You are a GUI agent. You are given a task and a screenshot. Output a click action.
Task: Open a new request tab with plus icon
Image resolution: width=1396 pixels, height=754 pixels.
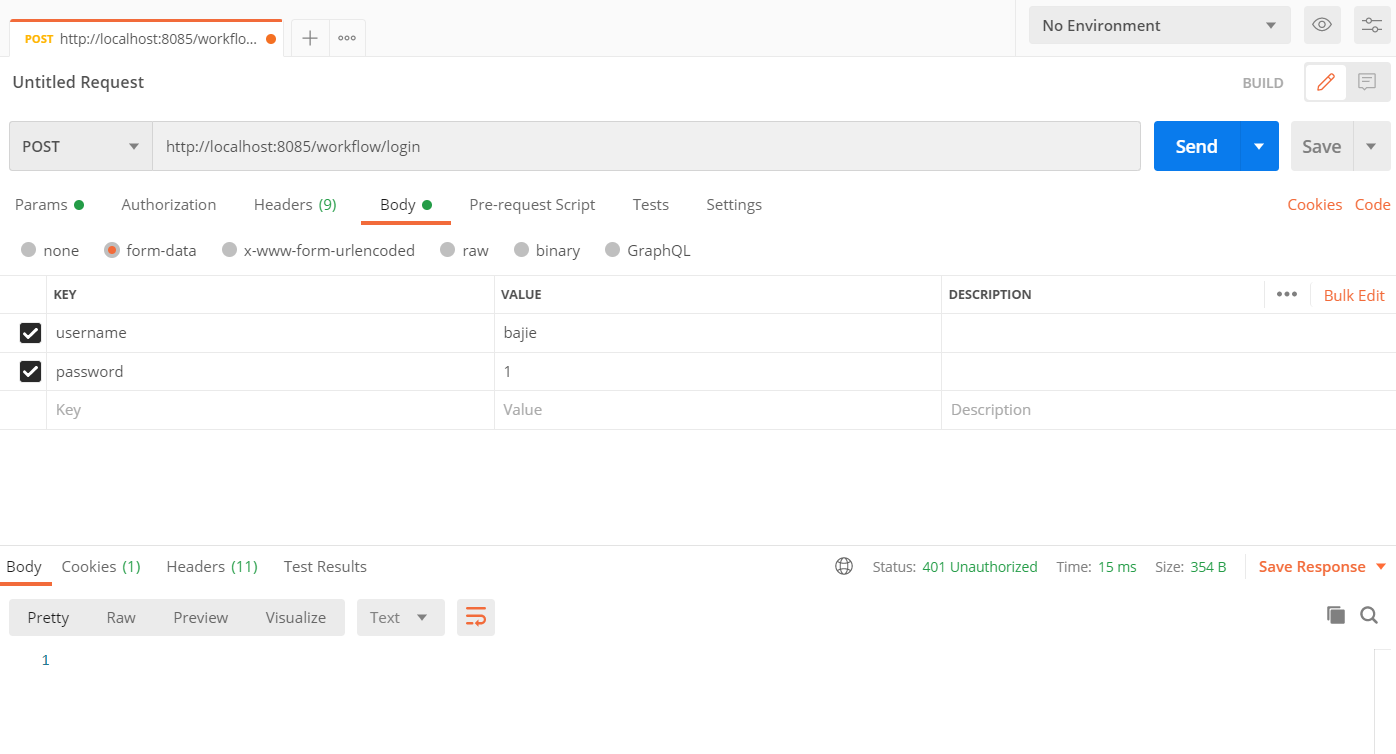coord(310,38)
